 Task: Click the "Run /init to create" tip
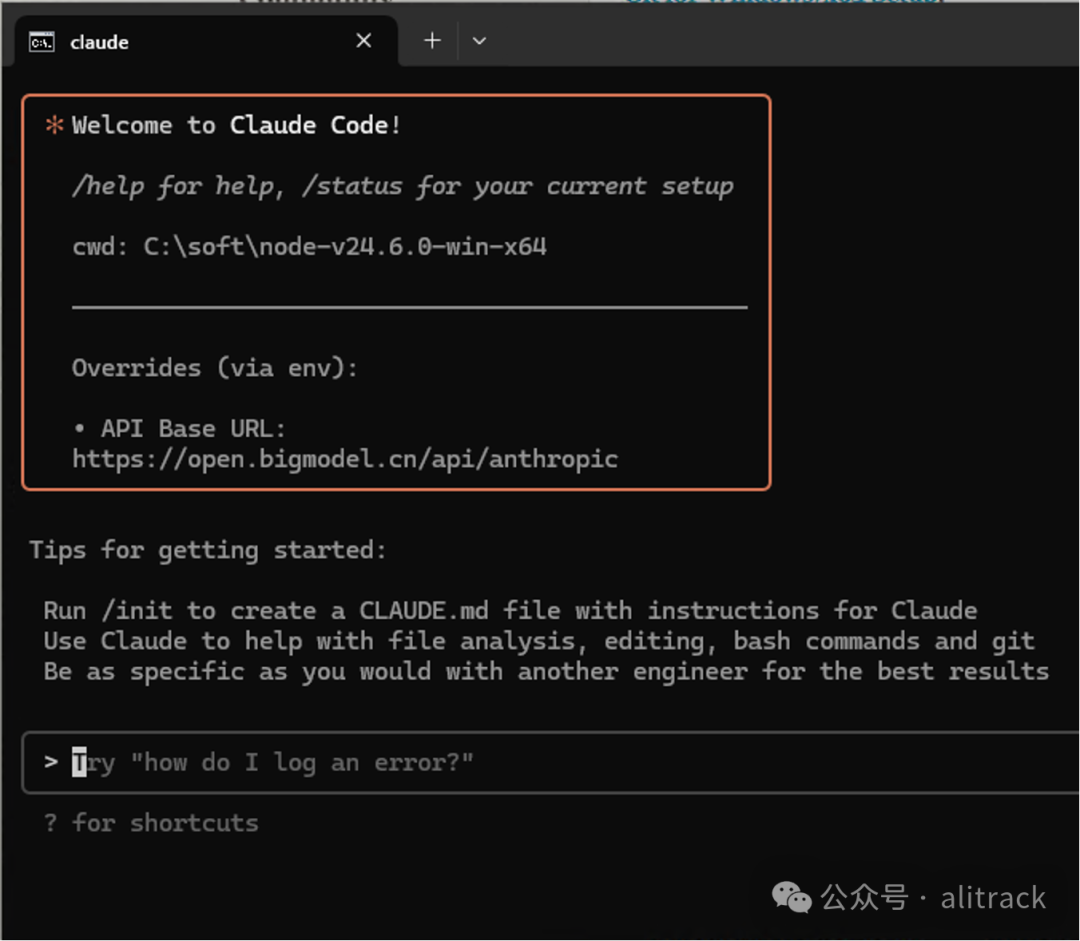click(x=510, y=610)
